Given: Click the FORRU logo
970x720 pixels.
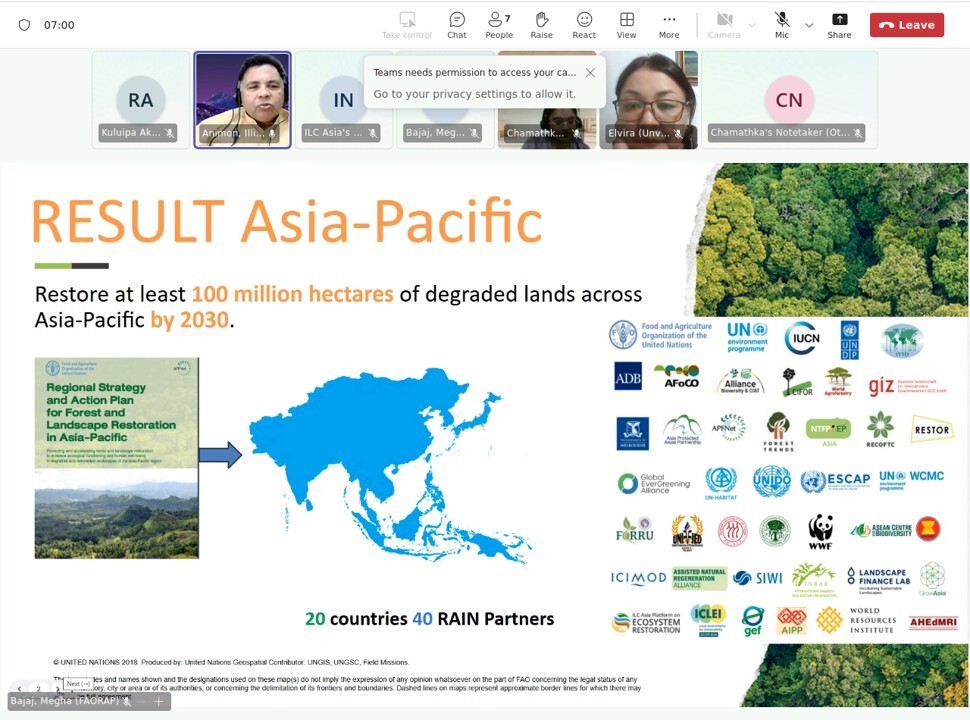Looking at the screenshot, I should 635,530.
